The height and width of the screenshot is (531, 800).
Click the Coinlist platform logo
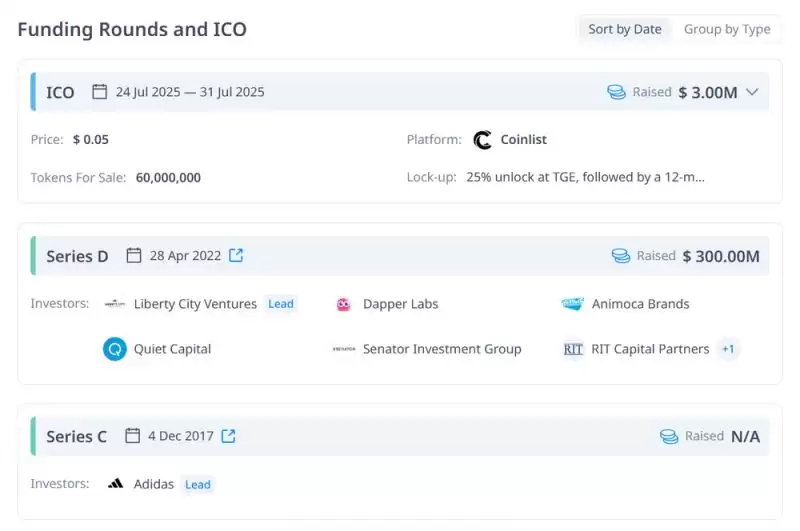pyautogui.click(x=483, y=140)
